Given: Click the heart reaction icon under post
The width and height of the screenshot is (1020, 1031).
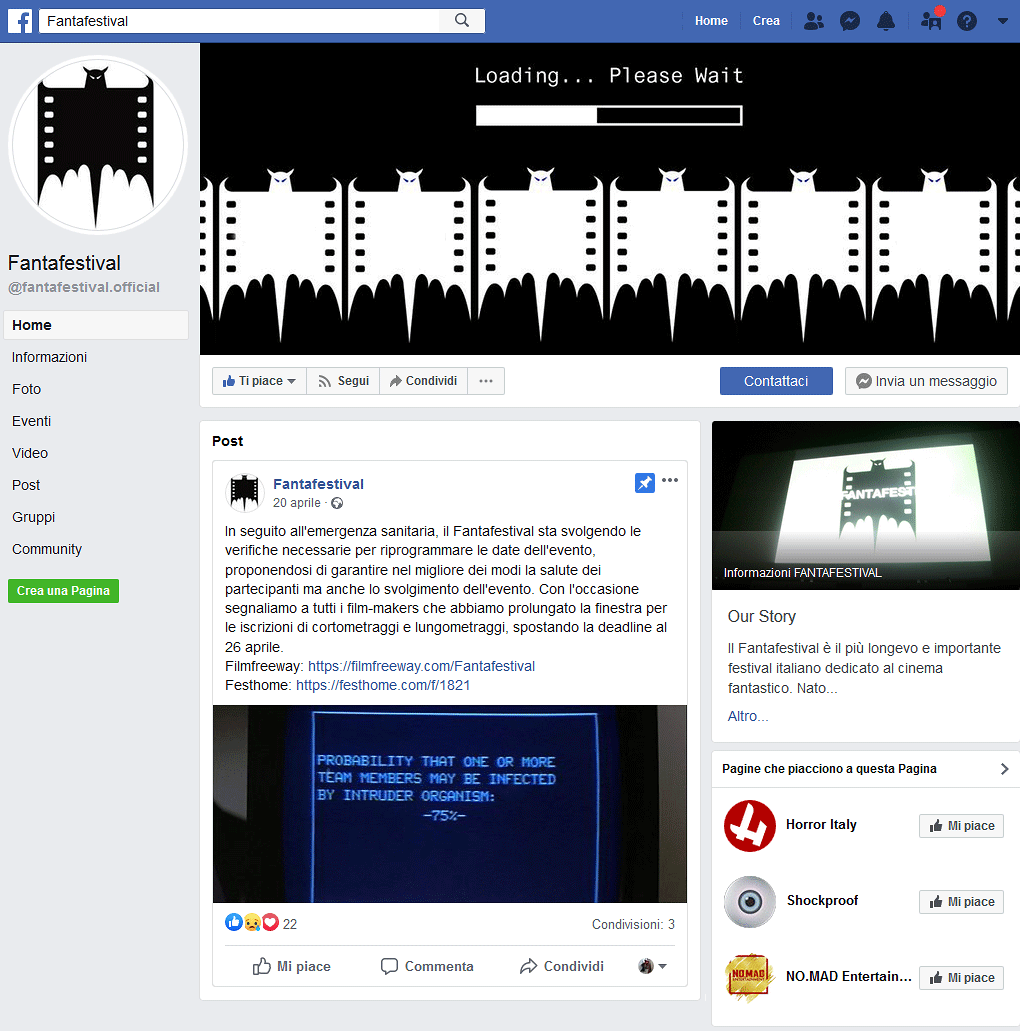Looking at the screenshot, I should click(x=270, y=923).
